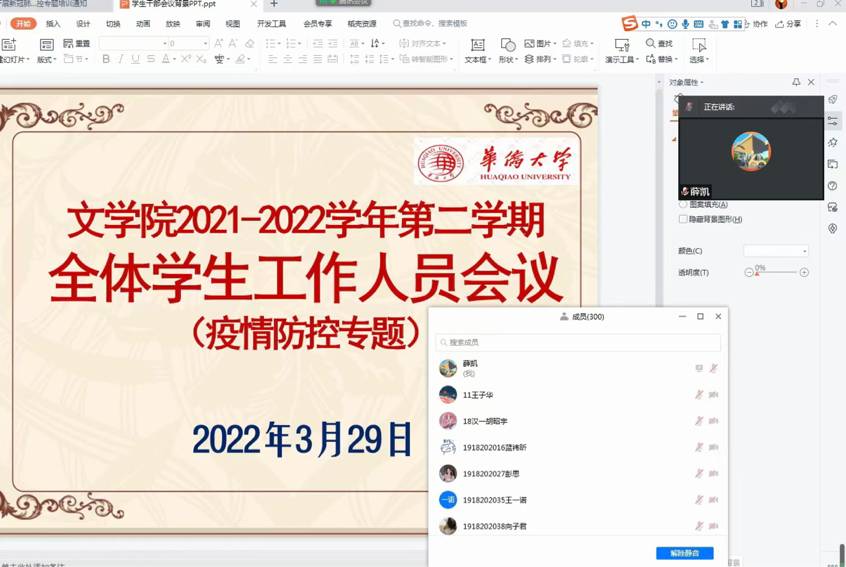The width and height of the screenshot is (846, 567).
Task: Click camera icon next to 1918202027彭思
Action: coord(714,474)
